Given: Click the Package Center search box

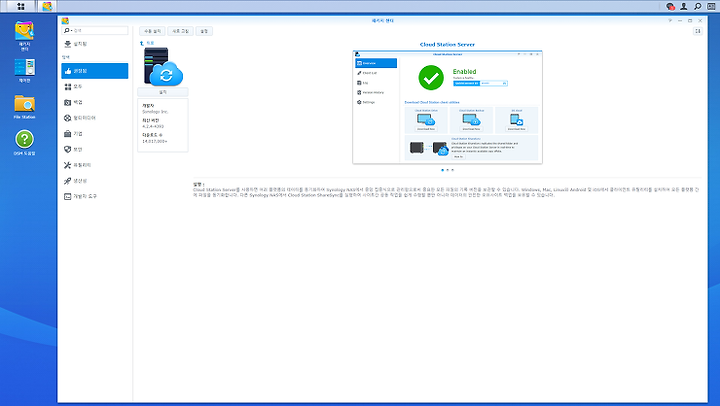Looking at the screenshot, I should [x=95, y=30].
